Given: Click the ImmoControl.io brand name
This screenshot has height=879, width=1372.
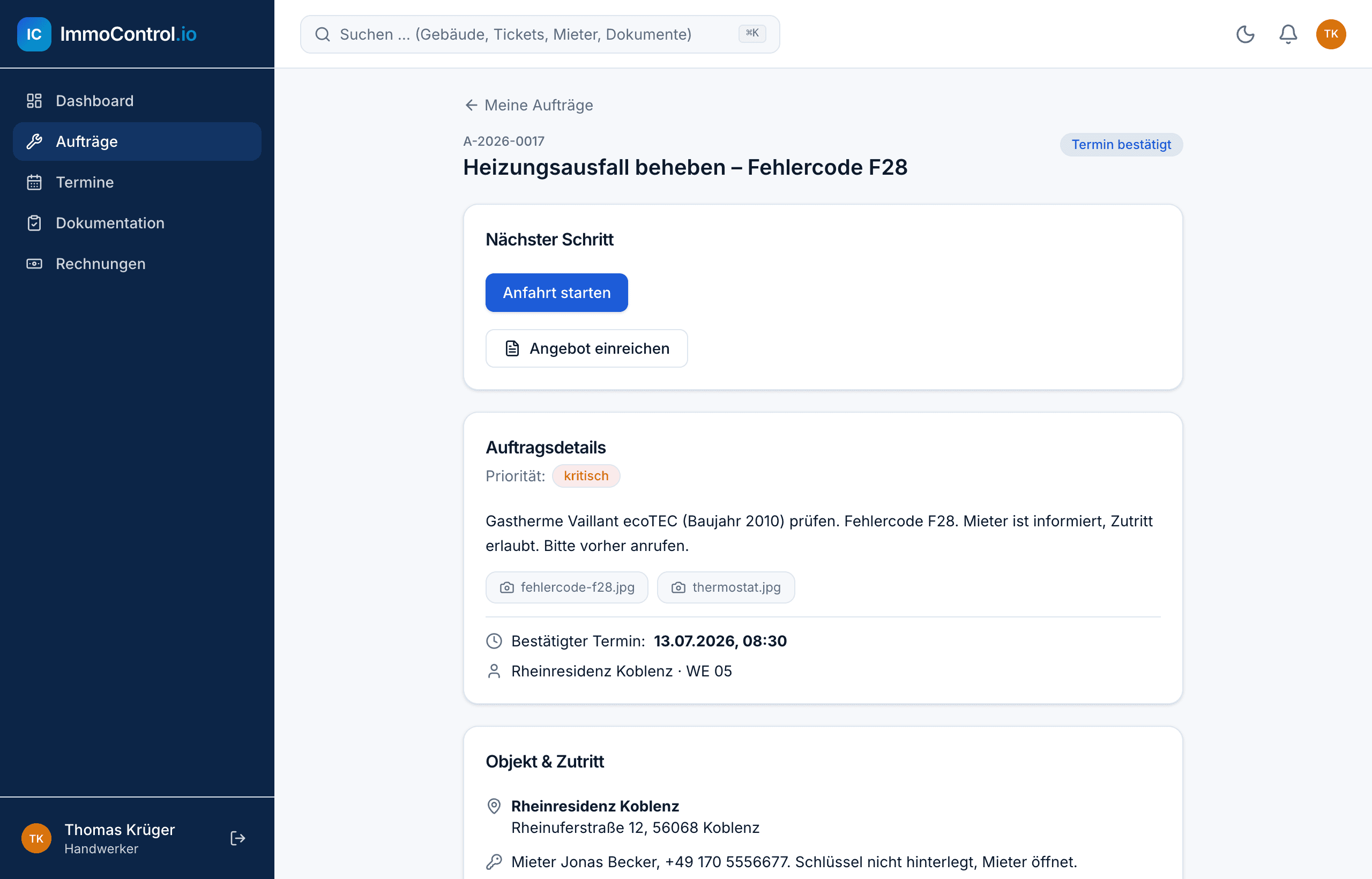Looking at the screenshot, I should click(128, 34).
